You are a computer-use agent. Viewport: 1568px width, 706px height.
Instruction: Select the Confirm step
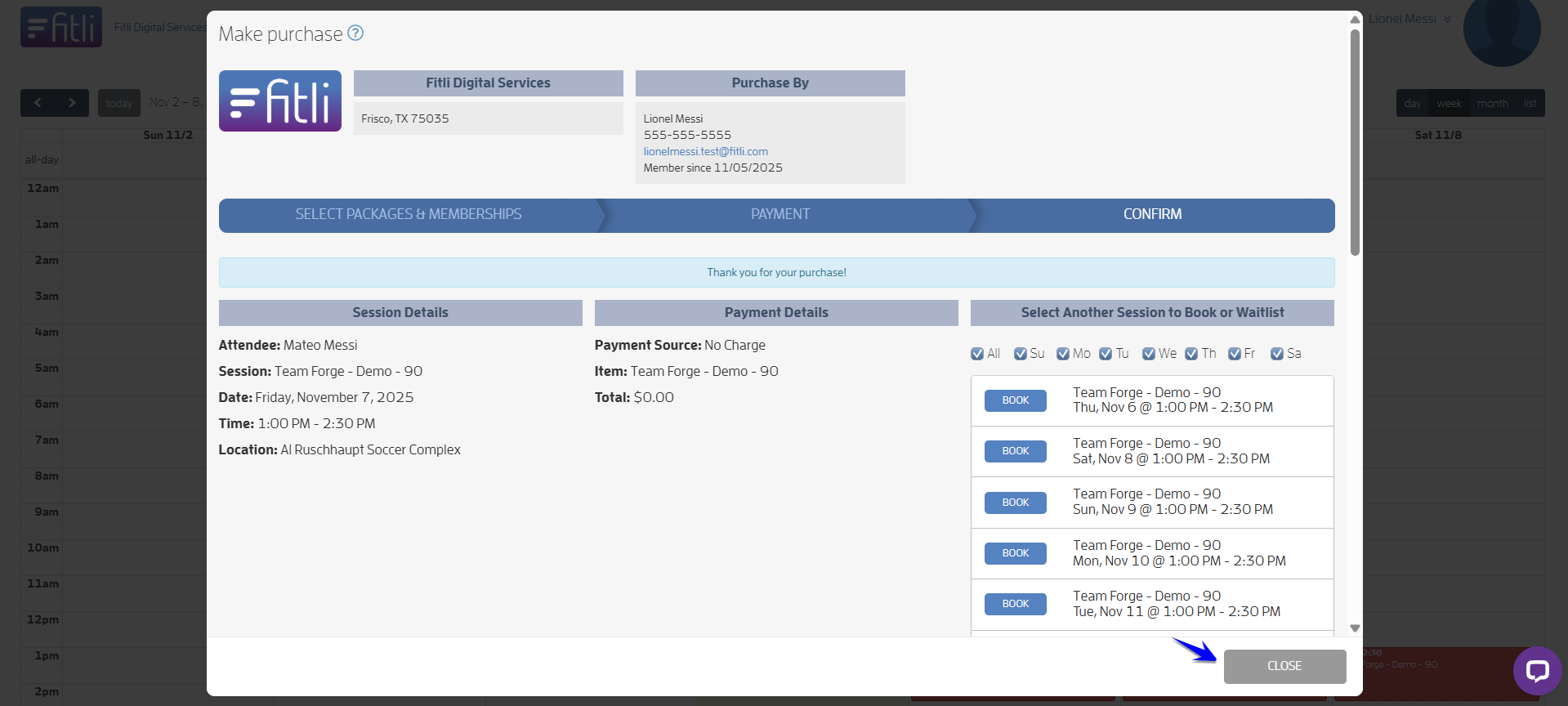(x=1152, y=215)
